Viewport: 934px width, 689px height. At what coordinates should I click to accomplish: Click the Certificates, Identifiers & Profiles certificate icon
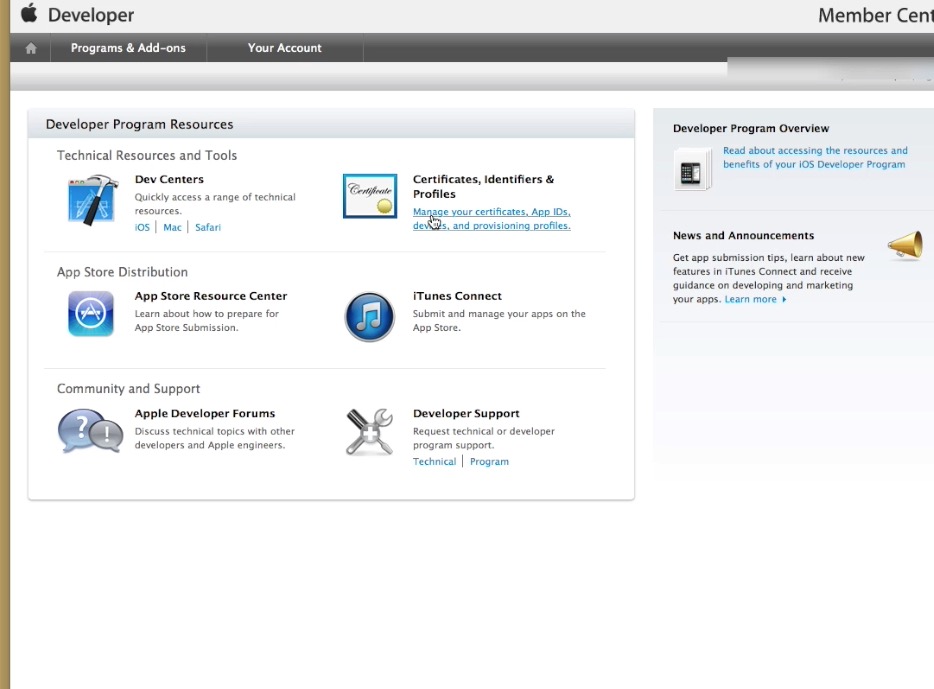369,196
